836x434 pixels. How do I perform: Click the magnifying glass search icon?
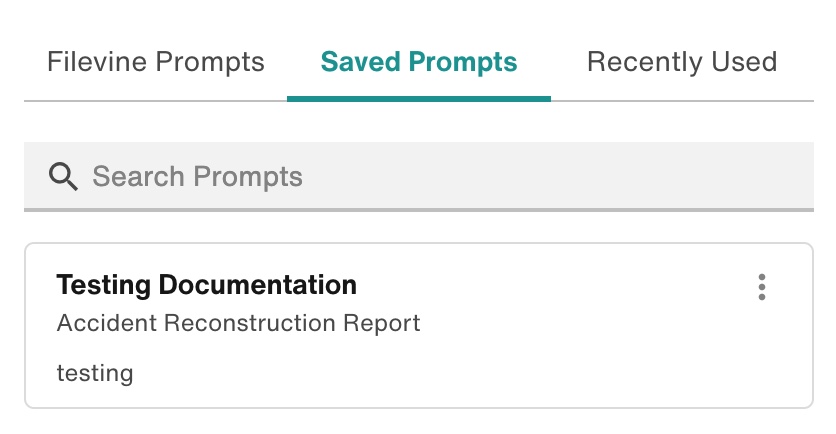point(64,177)
